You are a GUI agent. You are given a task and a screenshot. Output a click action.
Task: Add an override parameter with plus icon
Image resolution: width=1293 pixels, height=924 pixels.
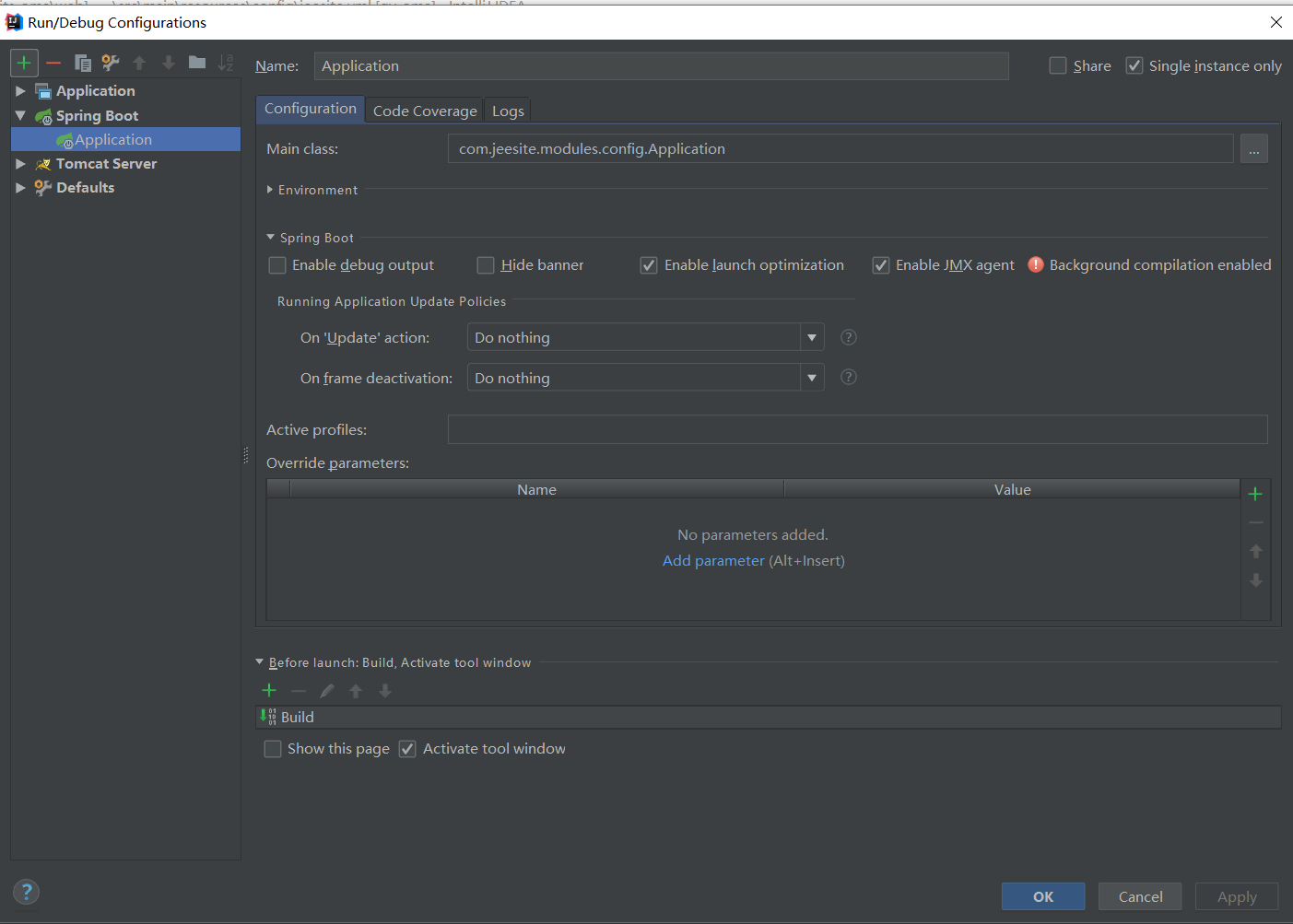[x=1255, y=494]
